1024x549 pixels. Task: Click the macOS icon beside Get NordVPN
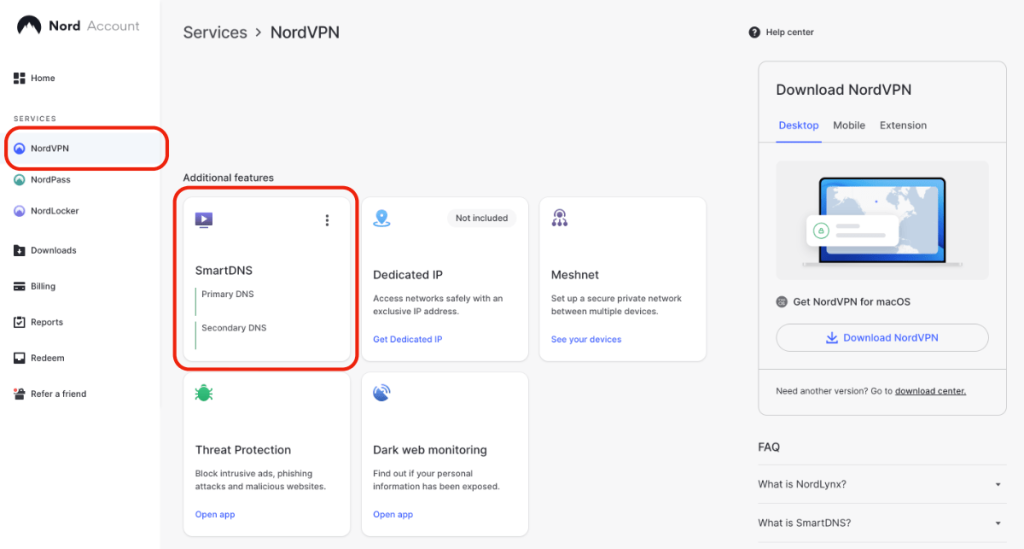coord(782,302)
